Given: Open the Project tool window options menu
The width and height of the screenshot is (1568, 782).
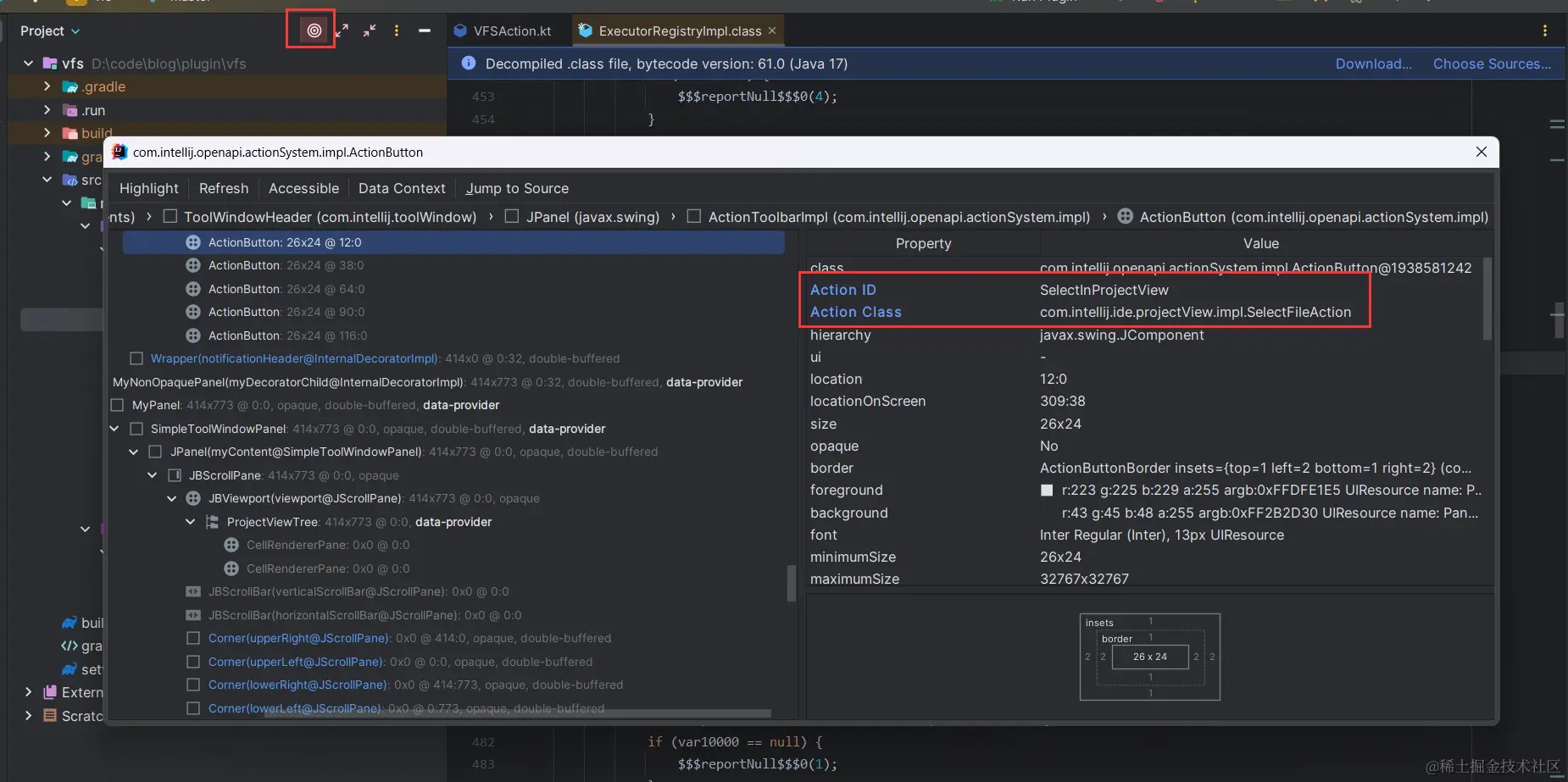Looking at the screenshot, I should [x=397, y=31].
